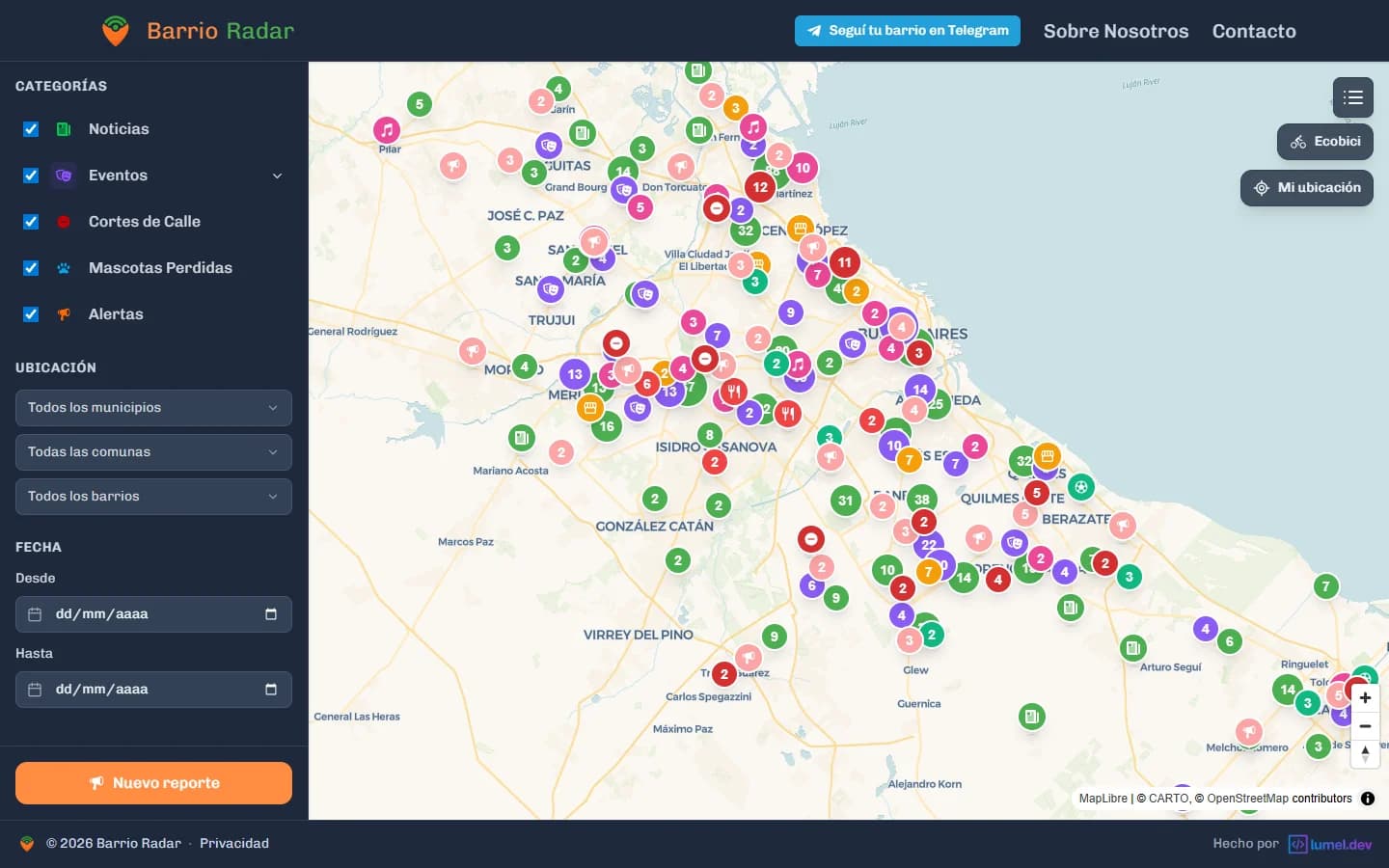Screen dimensions: 1389x868
Task: Open the calendar picker for Desde date
Action: (x=271, y=614)
